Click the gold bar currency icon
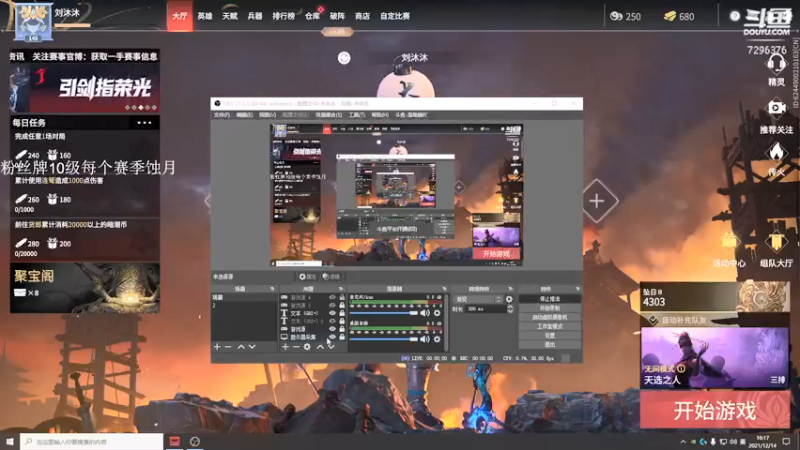This screenshot has width=800, height=450. [670, 16]
